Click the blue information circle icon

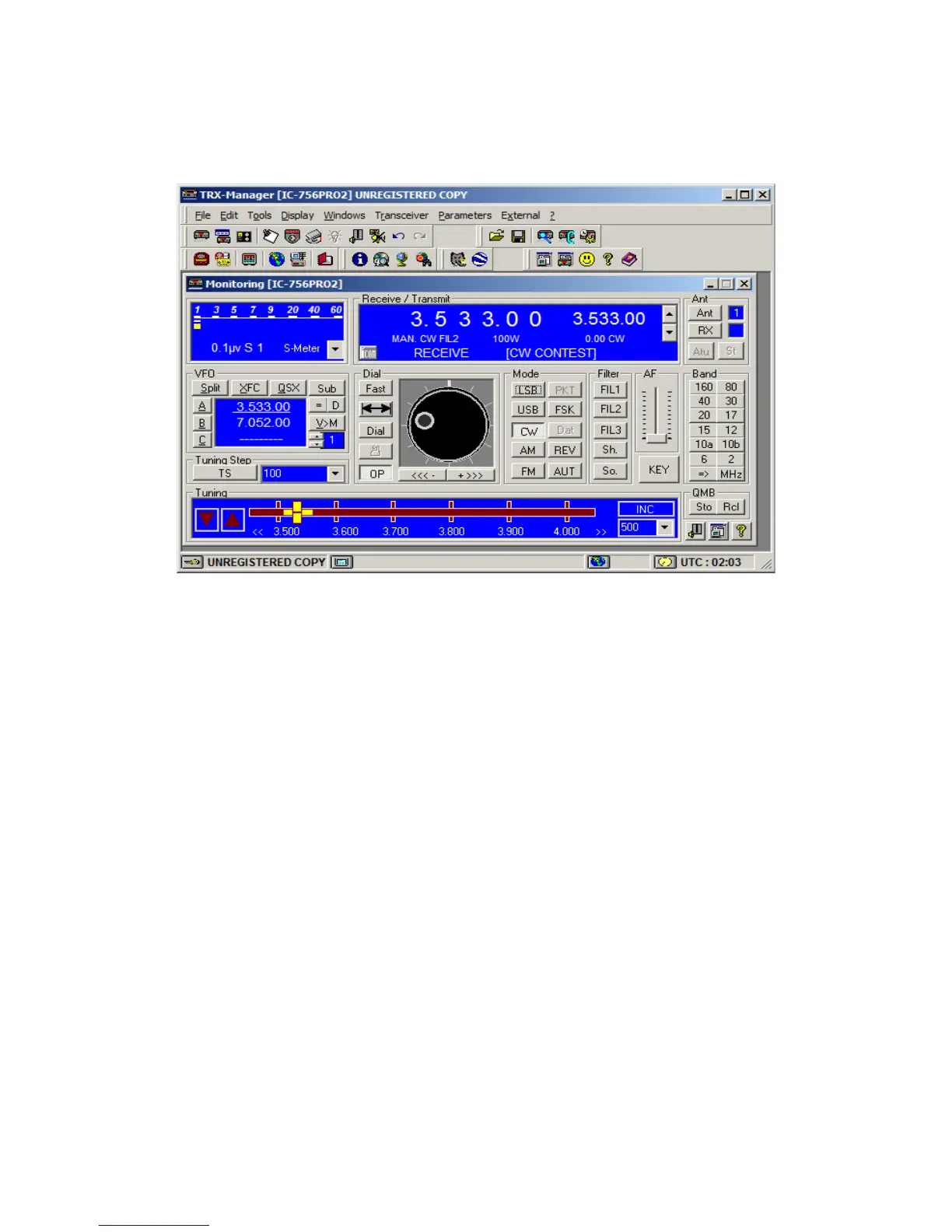pyautogui.click(x=359, y=259)
